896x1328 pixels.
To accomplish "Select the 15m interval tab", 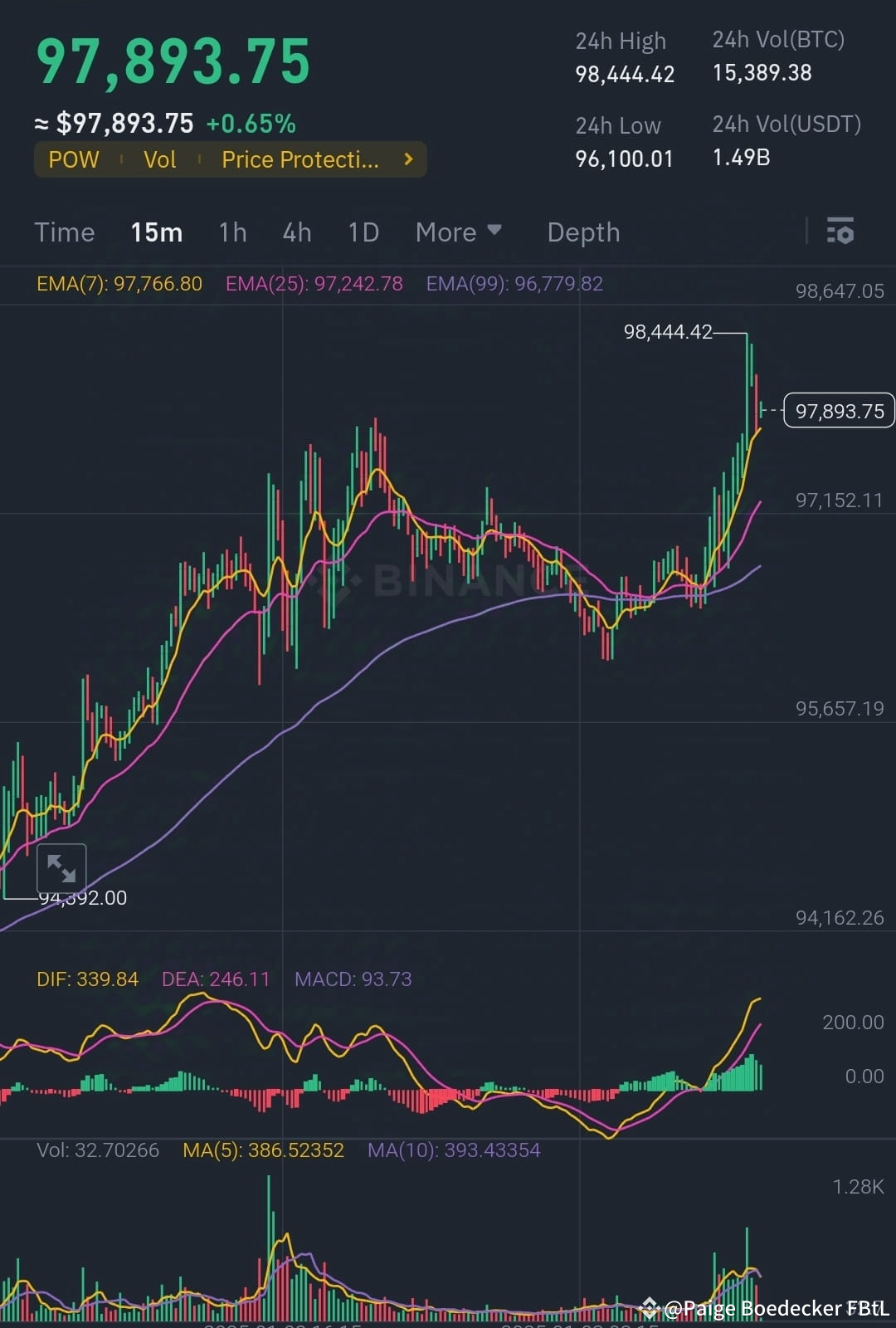I will point(157,232).
